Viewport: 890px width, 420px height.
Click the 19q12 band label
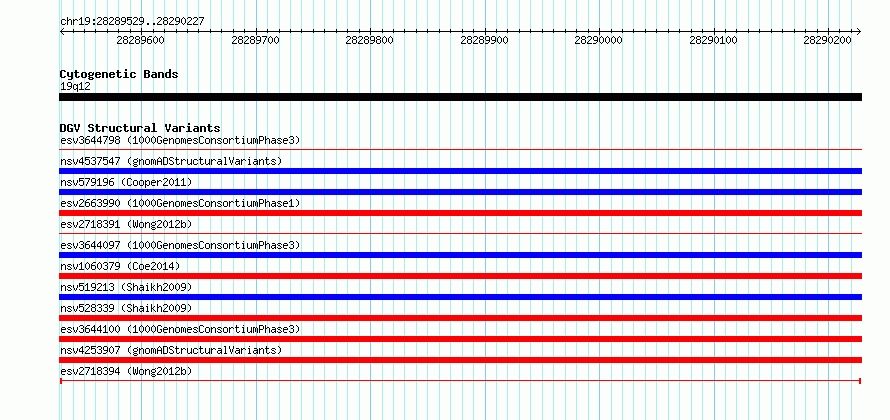click(x=75, y=87)
